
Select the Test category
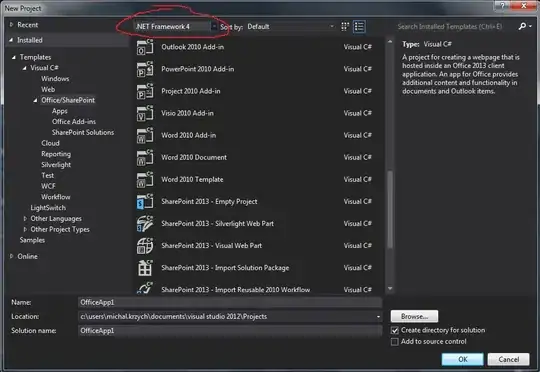tap(48, 175)
